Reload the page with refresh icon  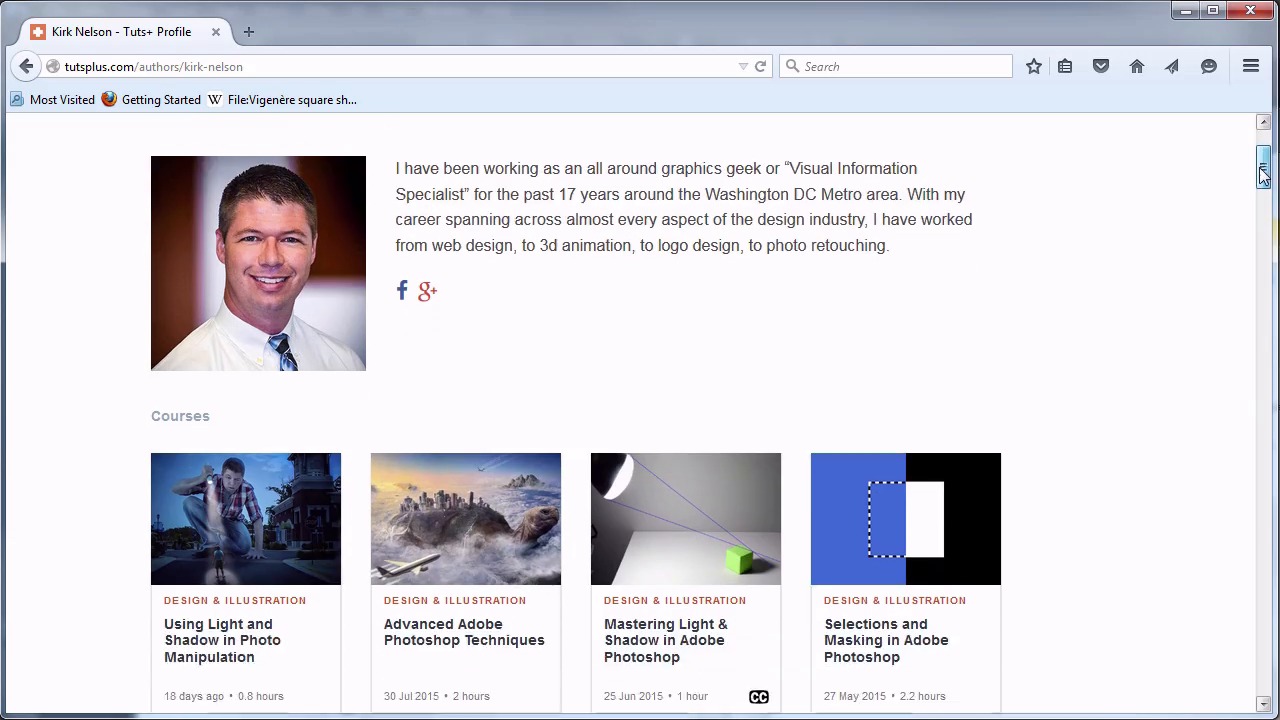(x=760, y=66)
